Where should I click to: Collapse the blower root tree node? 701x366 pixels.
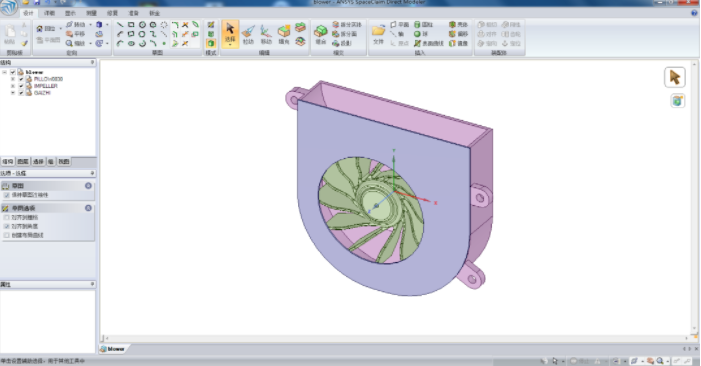click(x=4, y=72)
